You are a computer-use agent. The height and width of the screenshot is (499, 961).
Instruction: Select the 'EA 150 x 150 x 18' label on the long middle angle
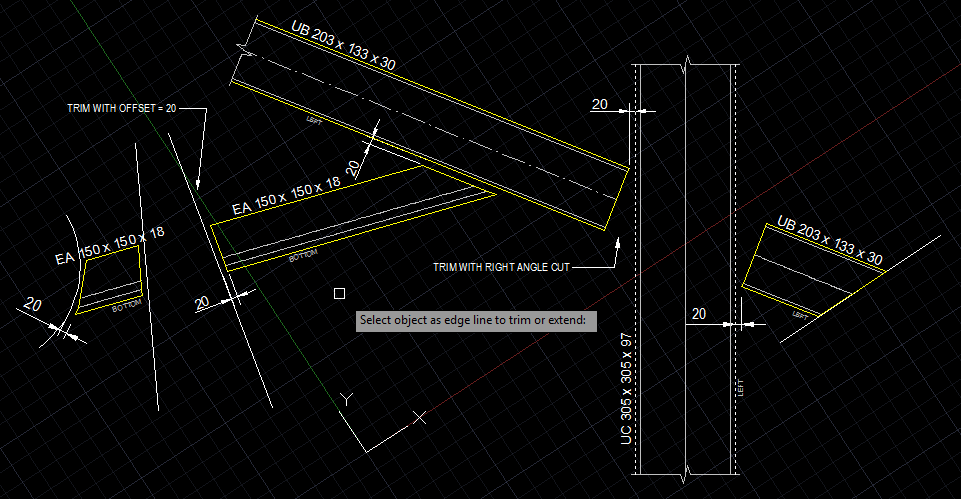point(286,196)
